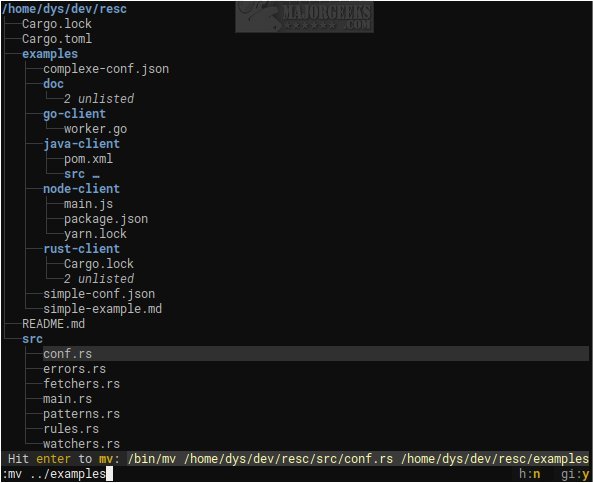The image size is (593, 483).
Task: Select rules.rs file
Action: (71, 429)
